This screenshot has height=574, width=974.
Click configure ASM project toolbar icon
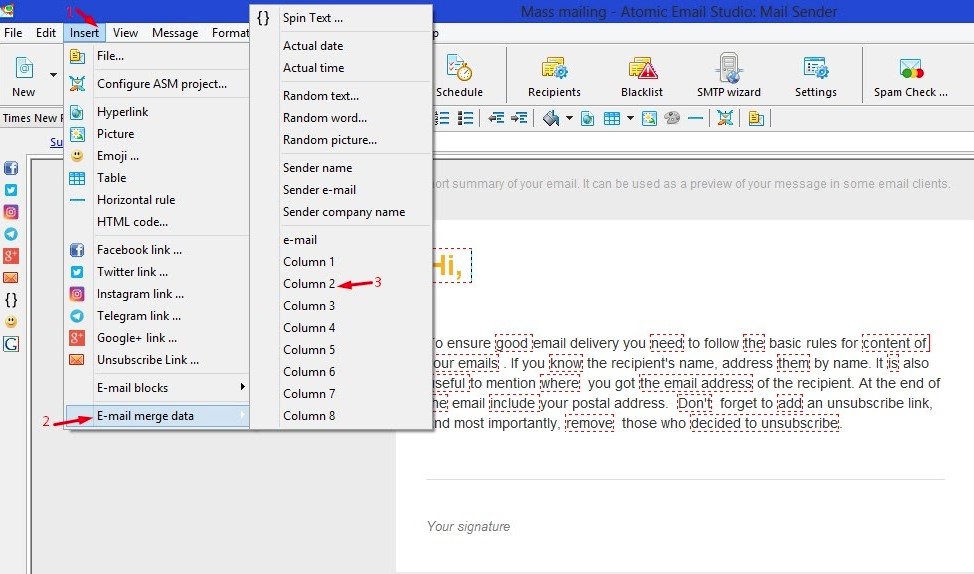[x=725, y=118]
